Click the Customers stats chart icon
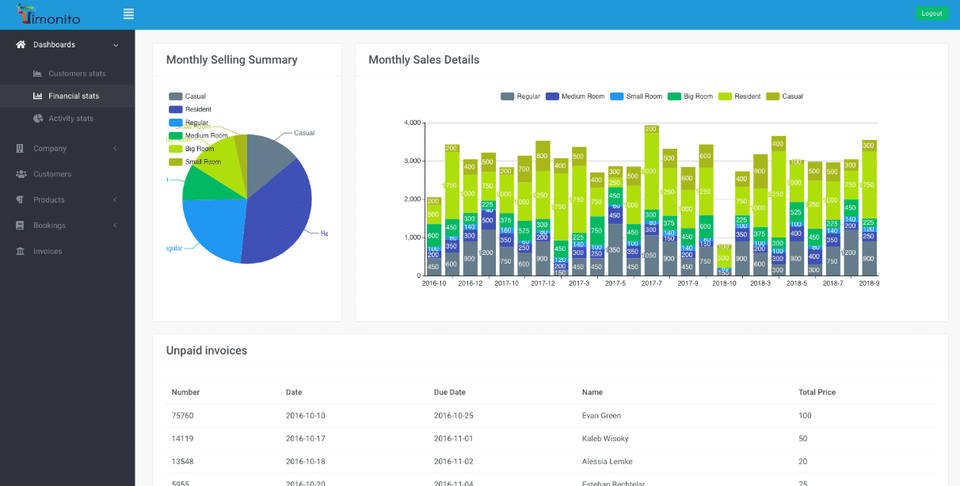The image size is (960, 486). pyautogui.click(x=37, y=74)
